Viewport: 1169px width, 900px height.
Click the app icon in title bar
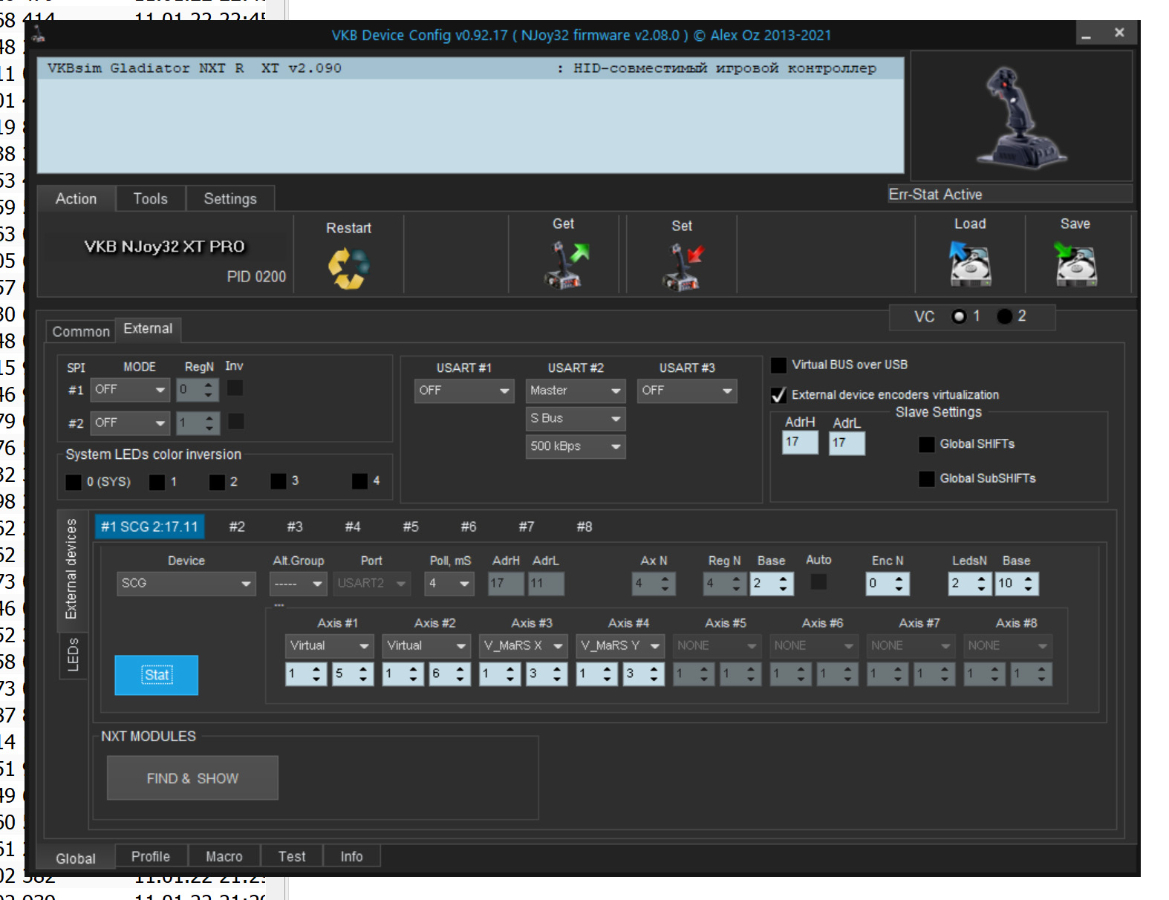(39, 34)
